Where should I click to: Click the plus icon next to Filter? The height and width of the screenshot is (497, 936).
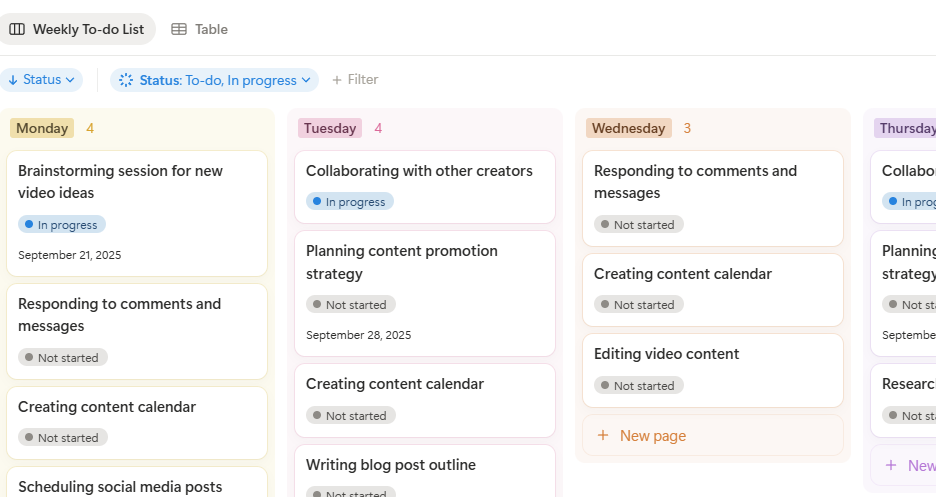point(337,80)
